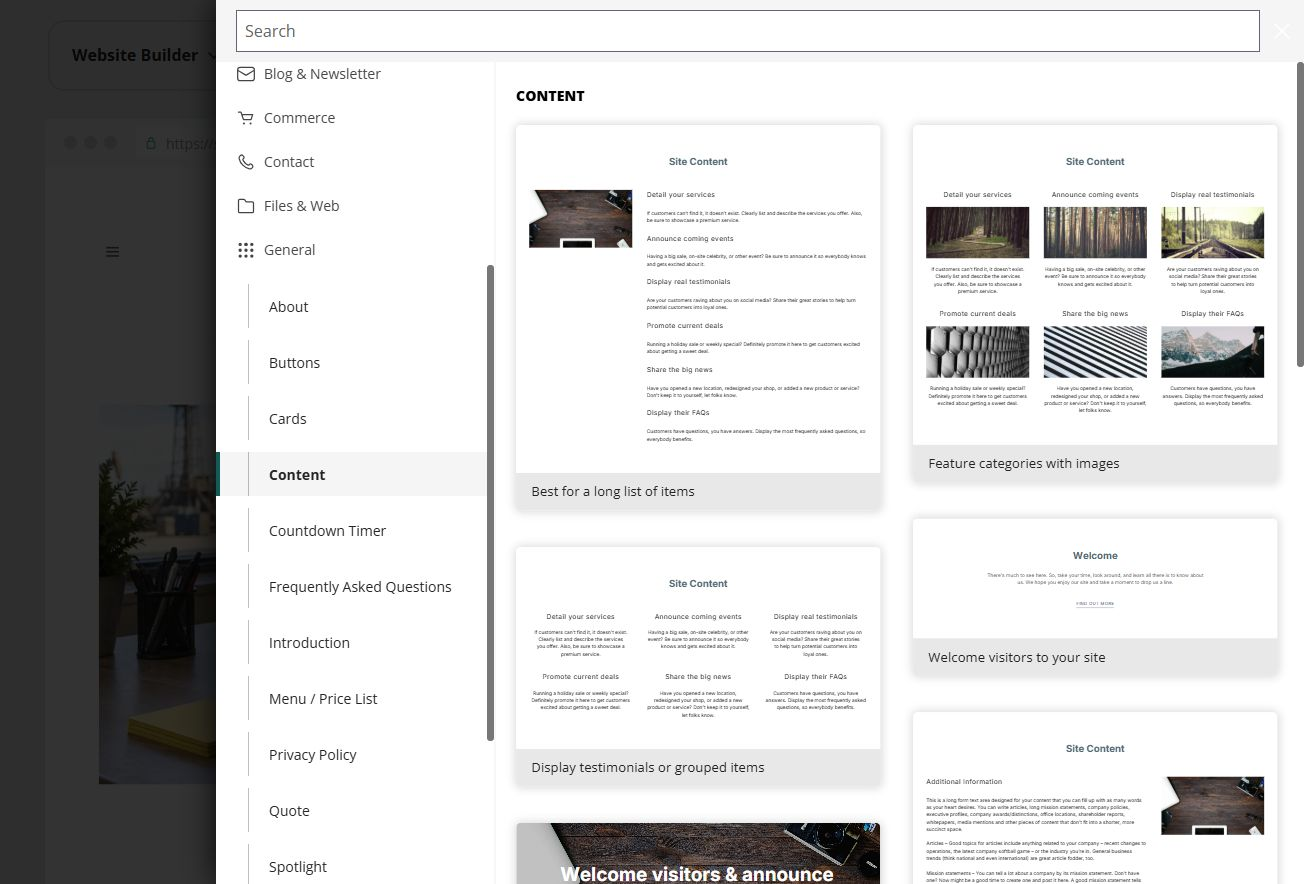
Task: Click the lock icon in the preview address bar
Action: (151, 143)
